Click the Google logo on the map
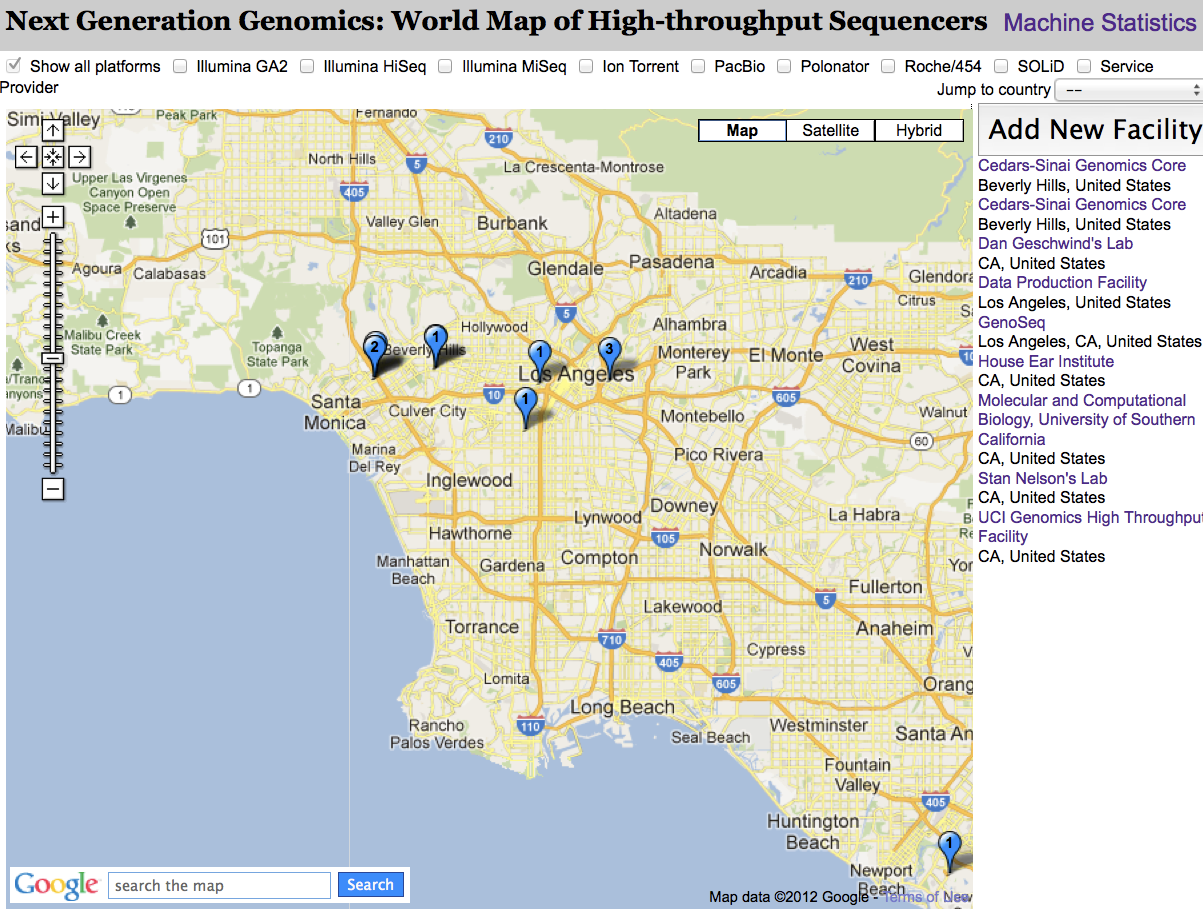Image resolution: width=1203 pixels, height=914 pixels. [56, 885]
